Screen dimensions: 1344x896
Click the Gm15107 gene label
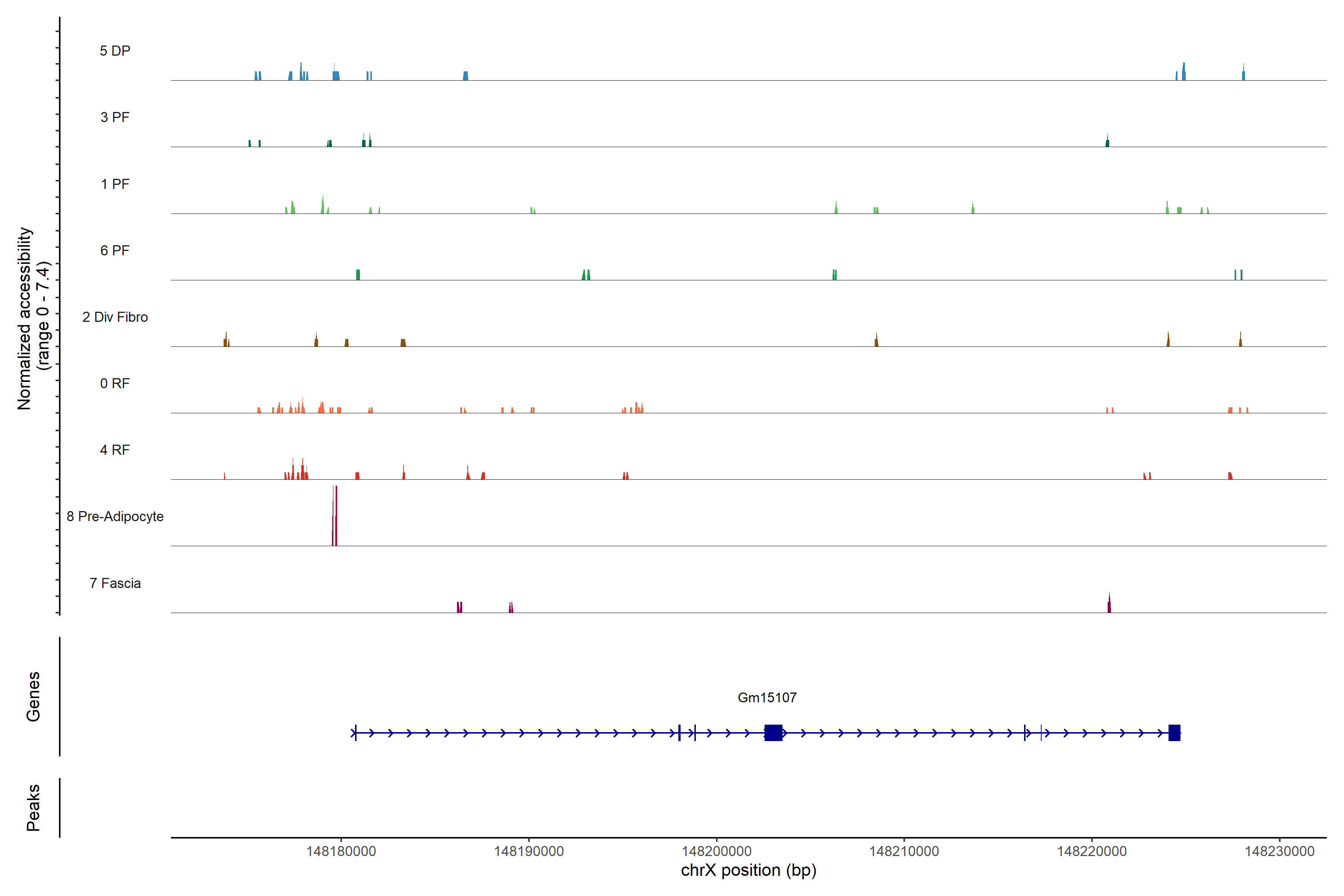coord(767,697)
